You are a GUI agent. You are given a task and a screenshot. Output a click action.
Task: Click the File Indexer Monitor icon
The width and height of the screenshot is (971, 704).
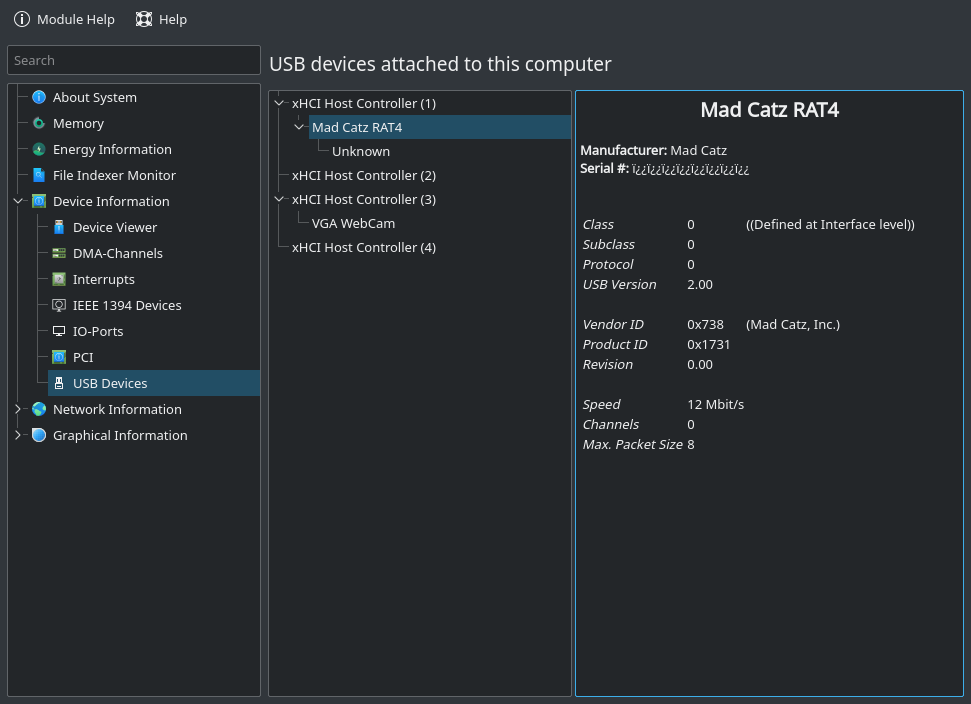point(39,175)
